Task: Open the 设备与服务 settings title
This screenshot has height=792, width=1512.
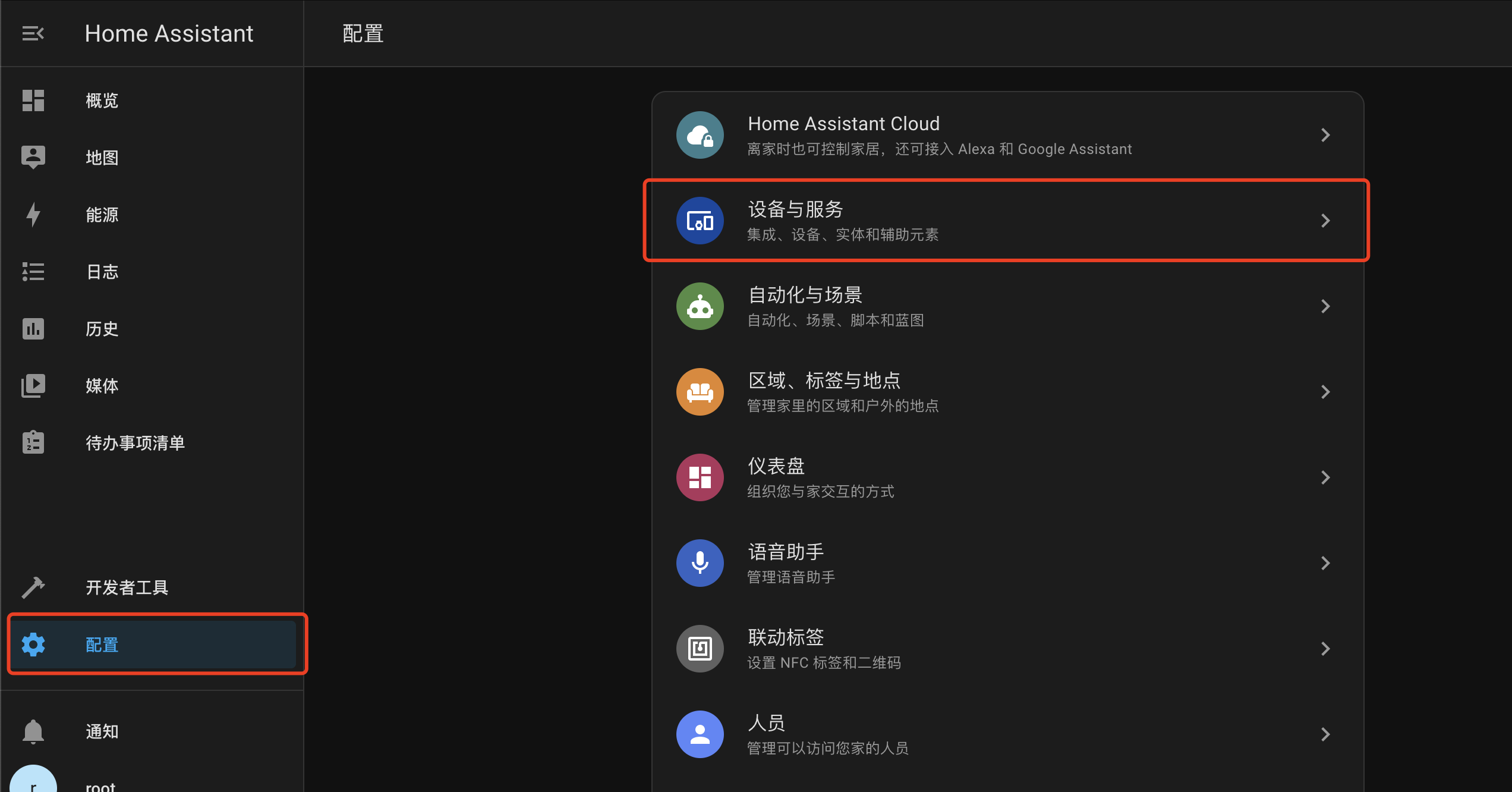Action: coord(795,209)
